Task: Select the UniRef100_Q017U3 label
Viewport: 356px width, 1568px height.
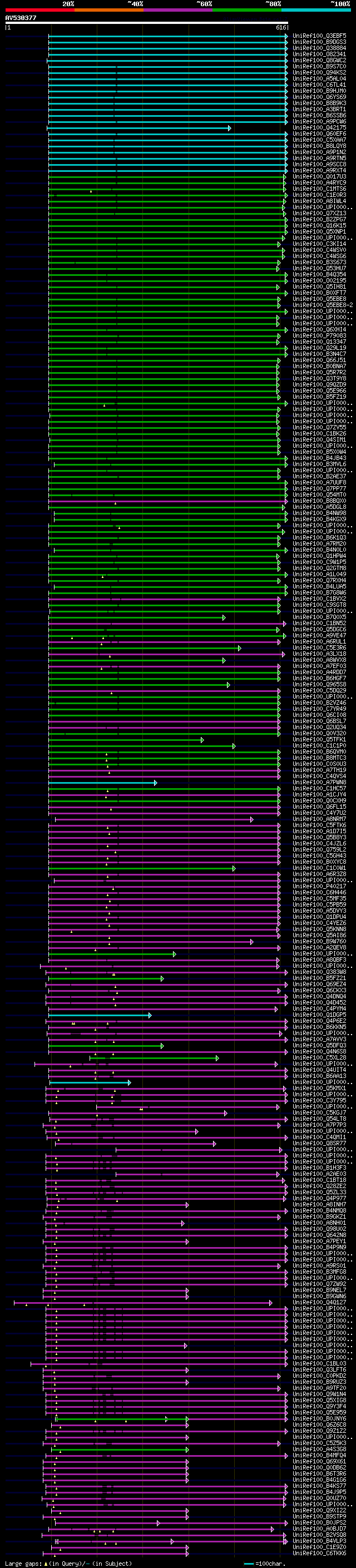Action: point(319,176)
